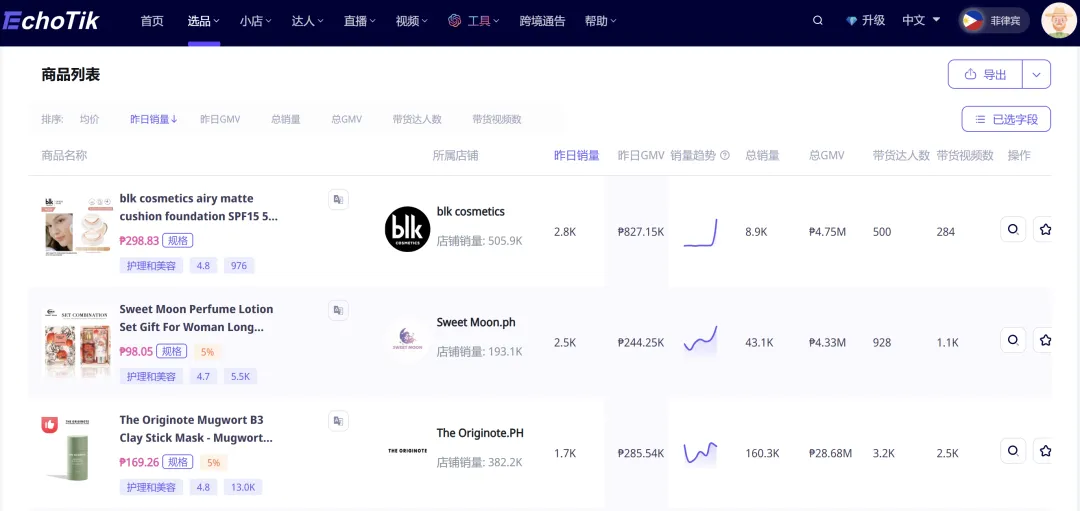This screenshot has height=511, width=1080.
Task: Open 跨境通告 navigation item
Action: coord(542,21)
